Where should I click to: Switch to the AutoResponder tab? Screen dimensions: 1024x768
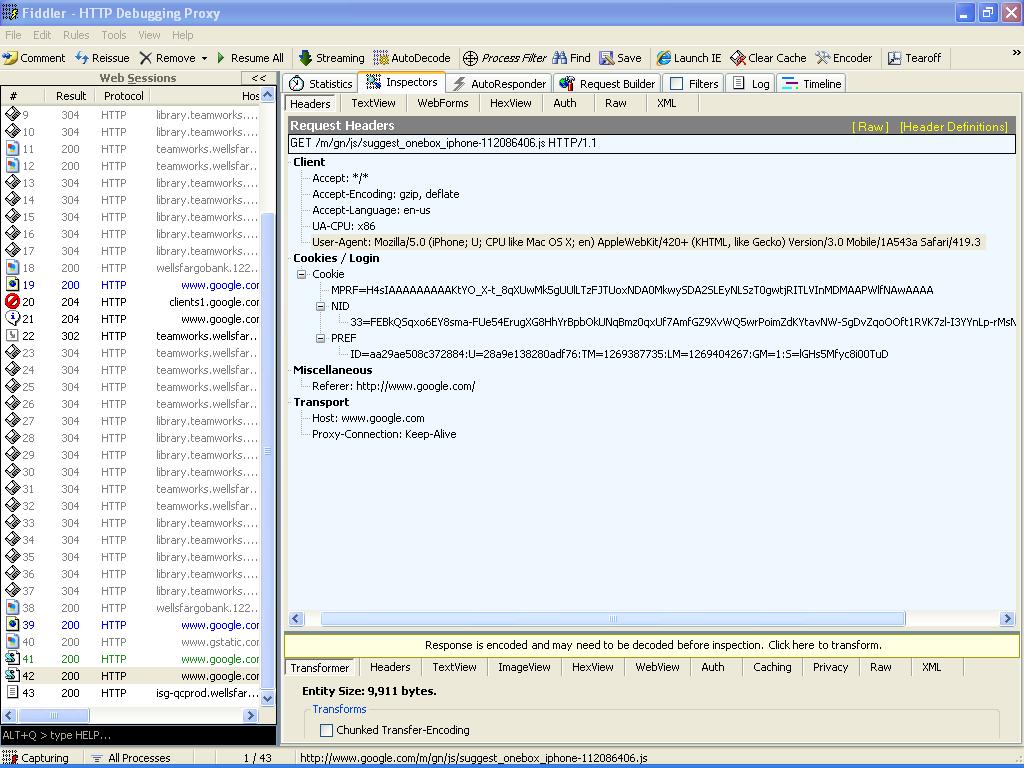point(499,84)
